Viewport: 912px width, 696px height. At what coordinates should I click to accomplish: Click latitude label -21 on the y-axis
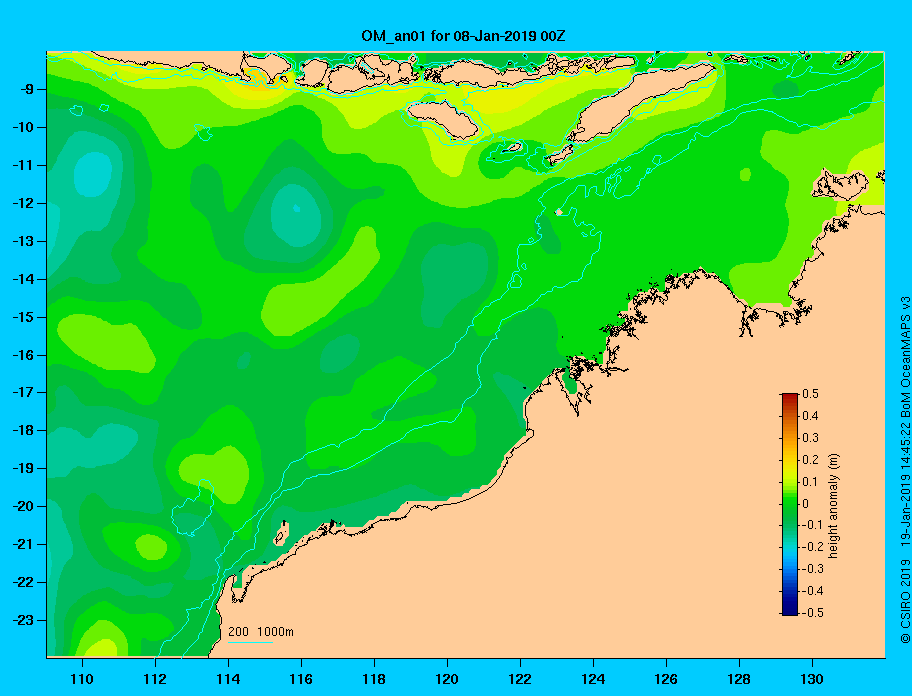22,545
